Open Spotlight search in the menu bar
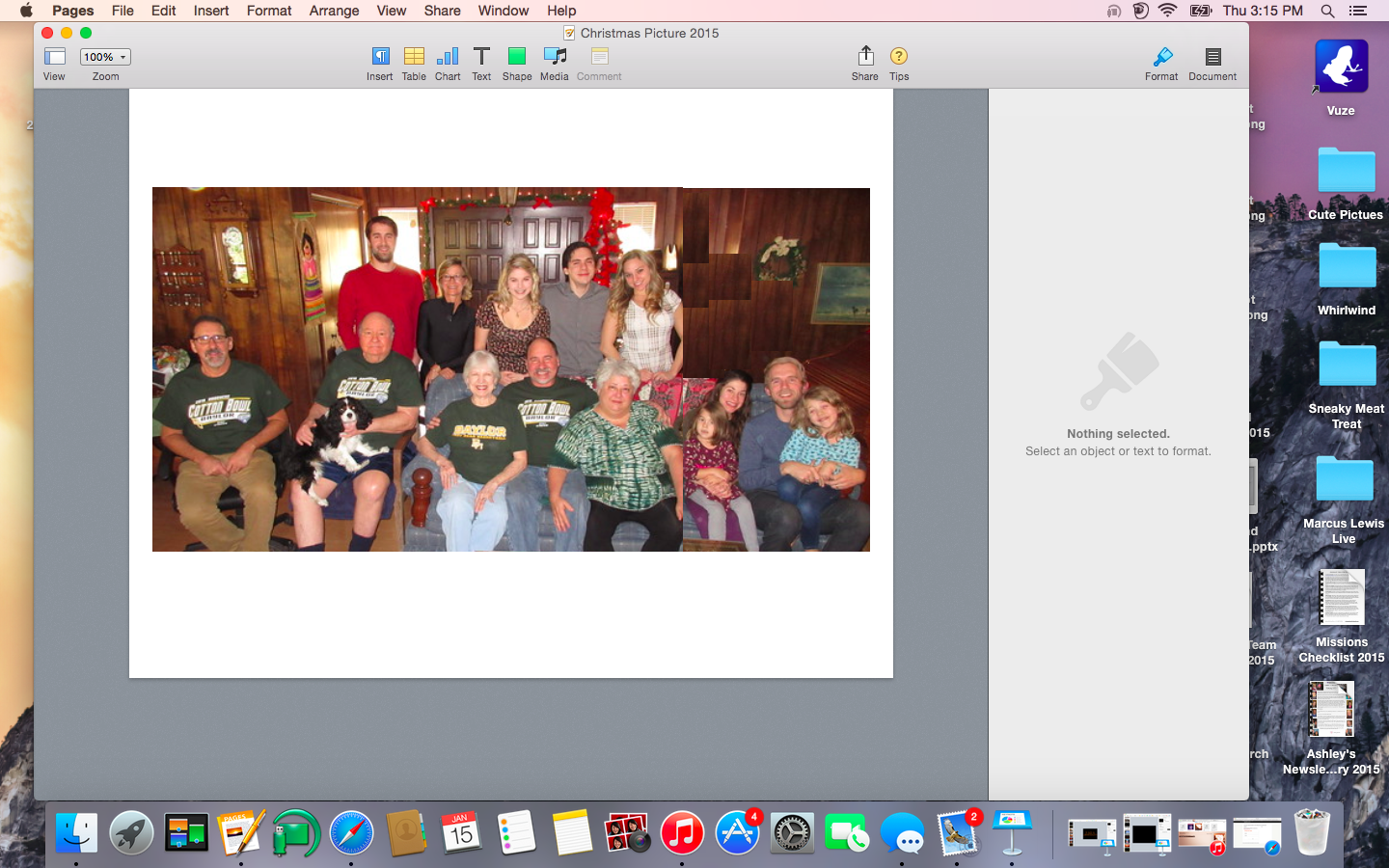This screenshot has width=1389, height=868. tap(1327, 11)
